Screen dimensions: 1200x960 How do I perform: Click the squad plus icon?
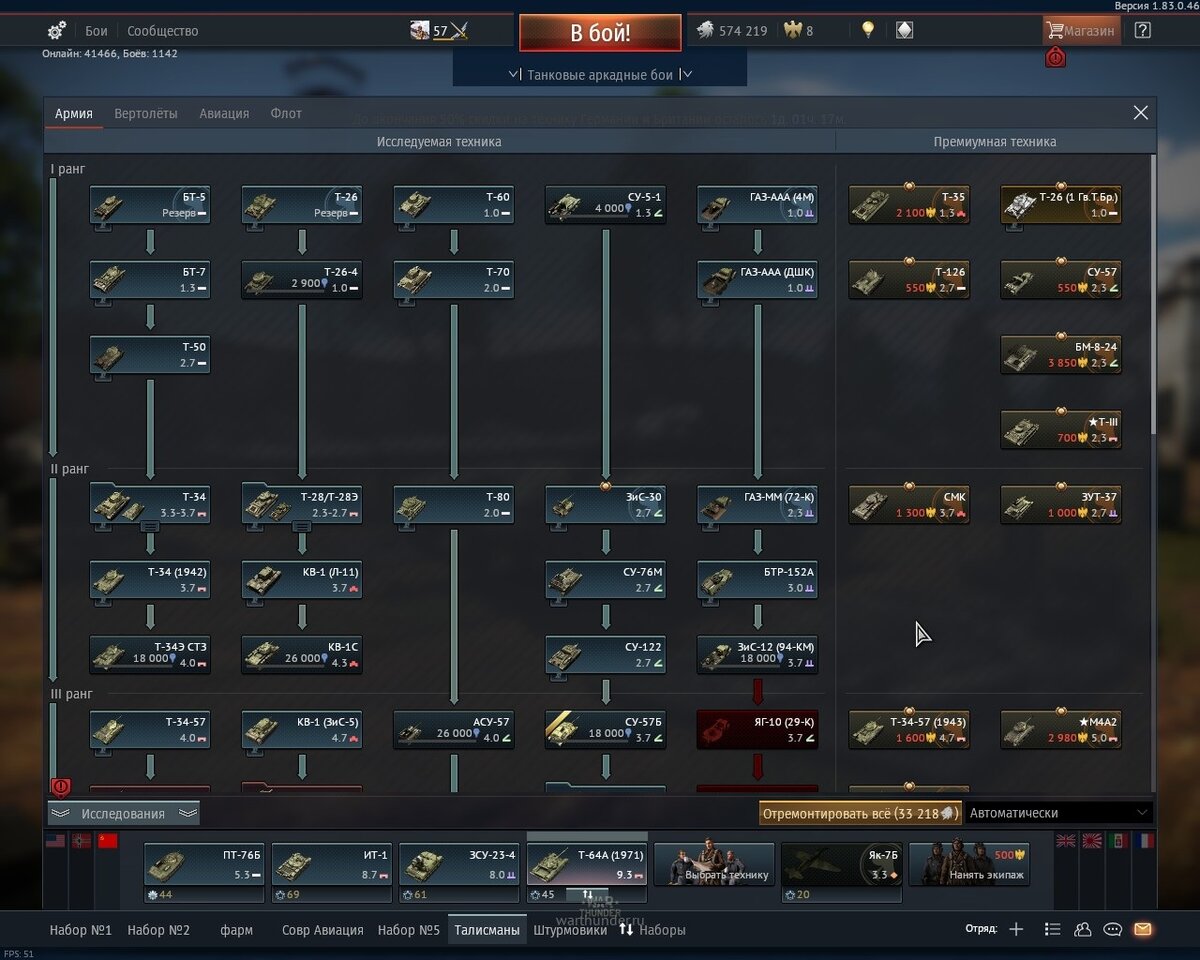click(x=1016, y=929)
